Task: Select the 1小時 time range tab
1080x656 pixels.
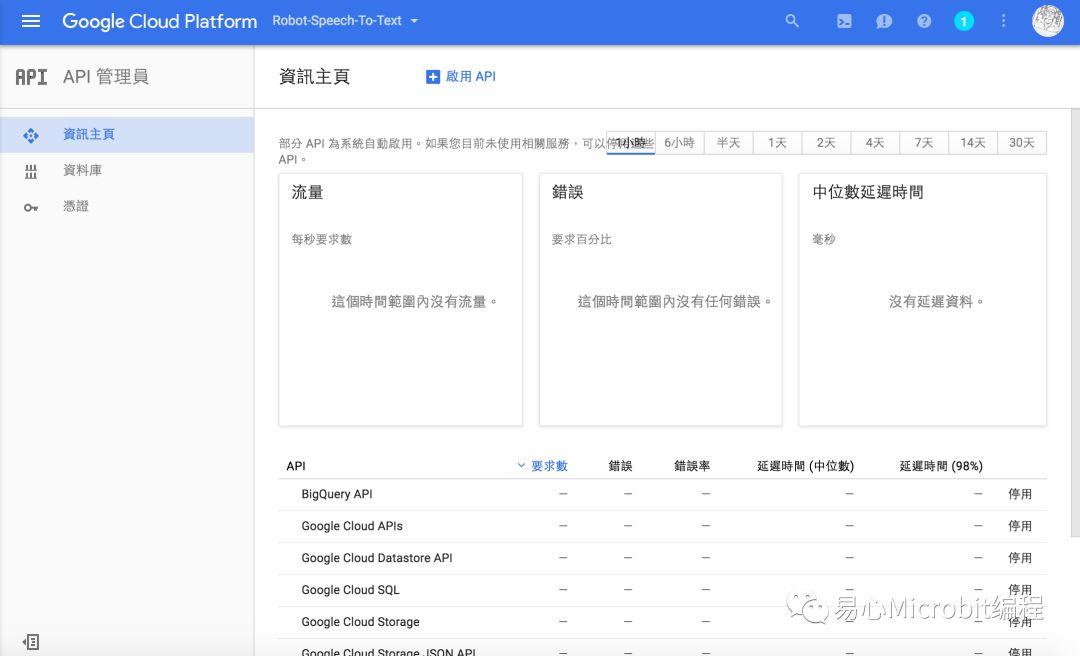Action: [x=630, y=143]
